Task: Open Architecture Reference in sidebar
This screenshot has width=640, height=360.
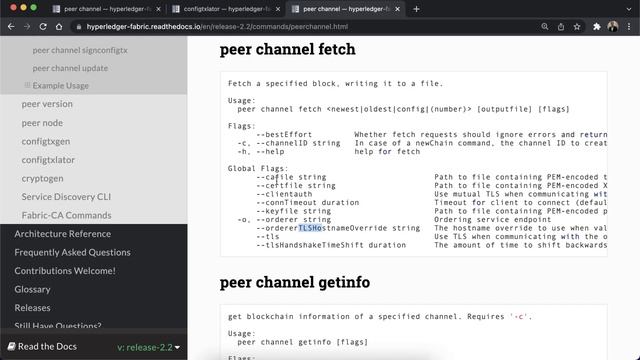Action: 62,234
